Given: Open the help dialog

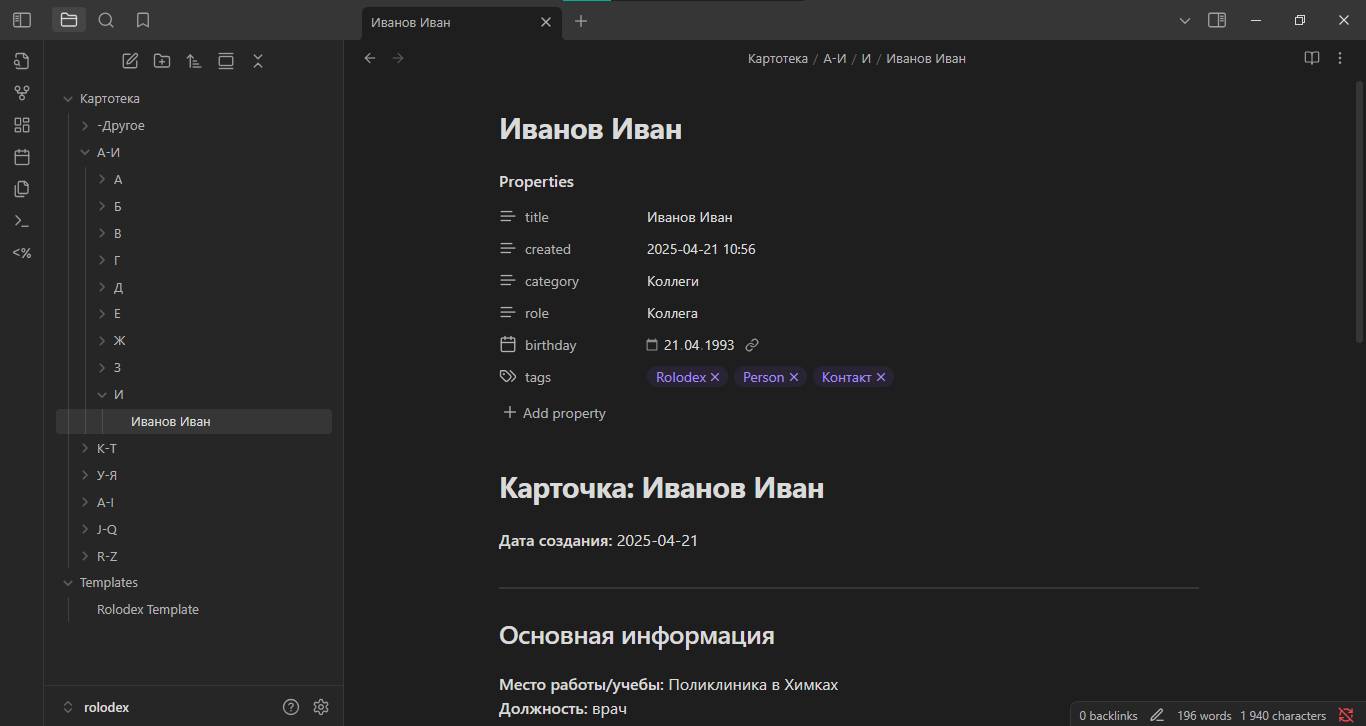Looking at the screenshot, I should (x=291, y=707).
